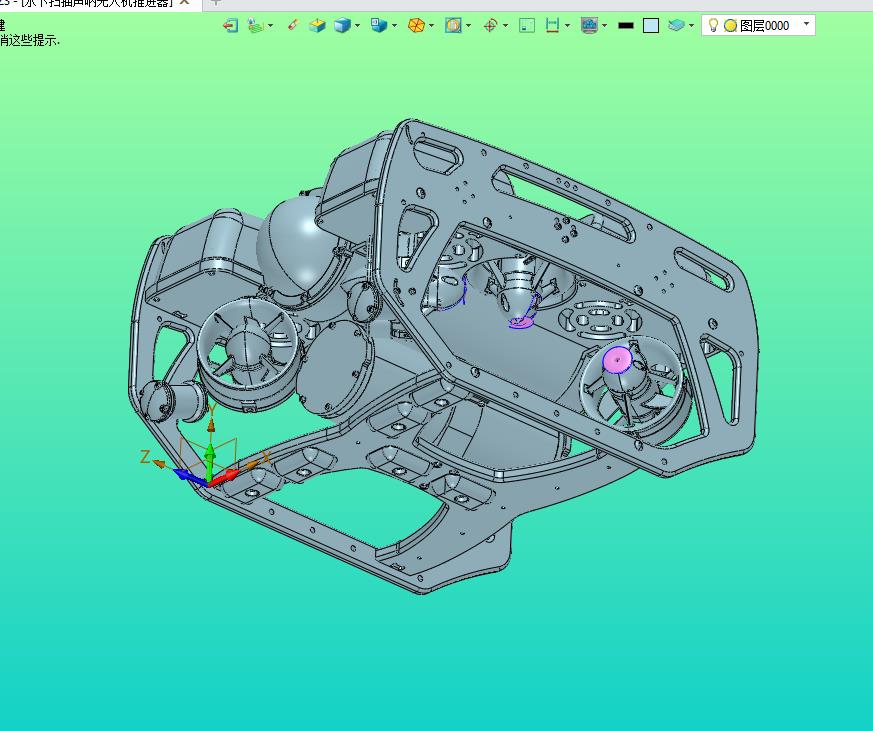Image resolution: width=873 pixels, height=731 pixels.
Task: Close the current document tab
Action: 184,3
